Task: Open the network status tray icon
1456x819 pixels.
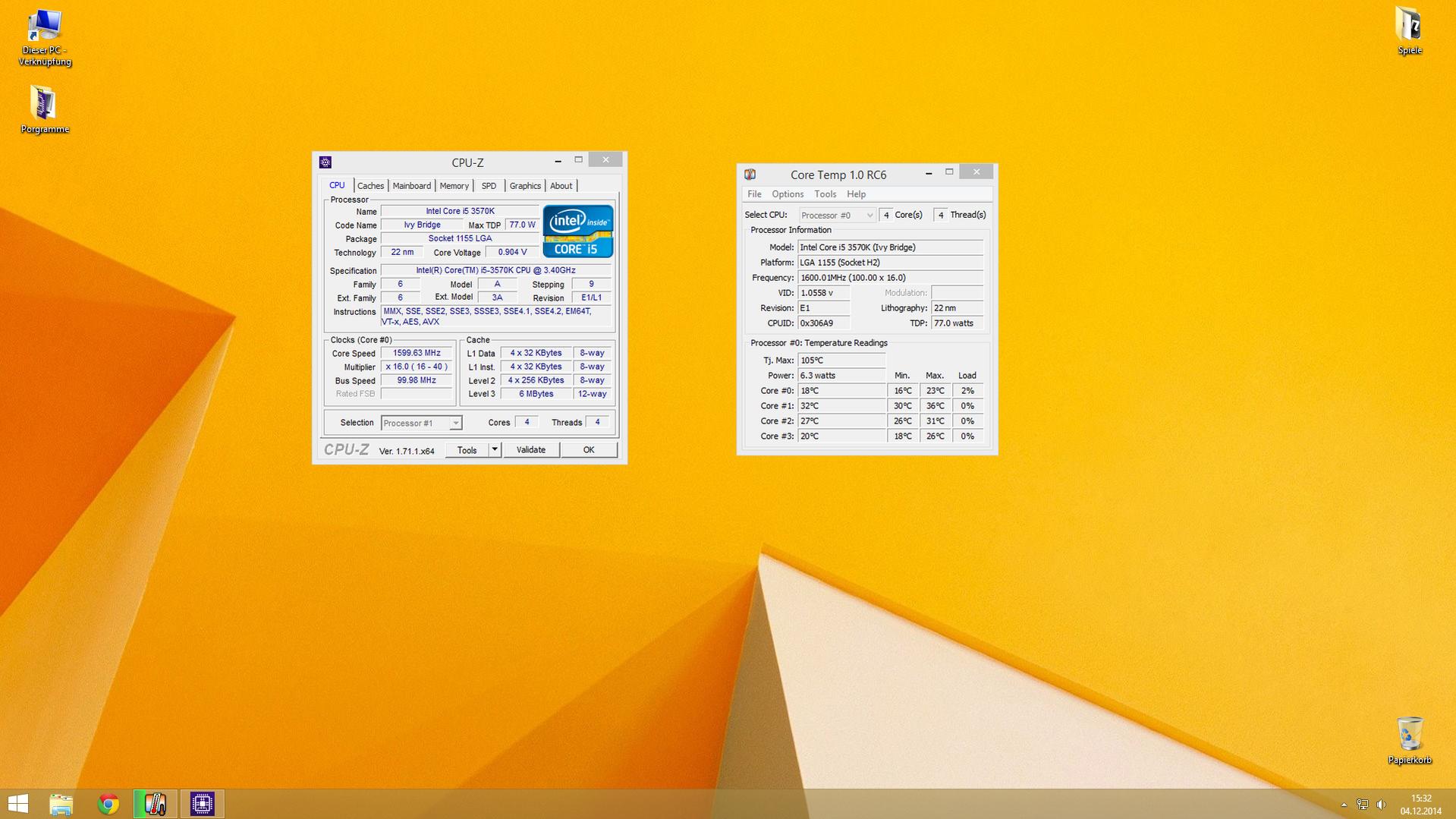Action: 1363,805
